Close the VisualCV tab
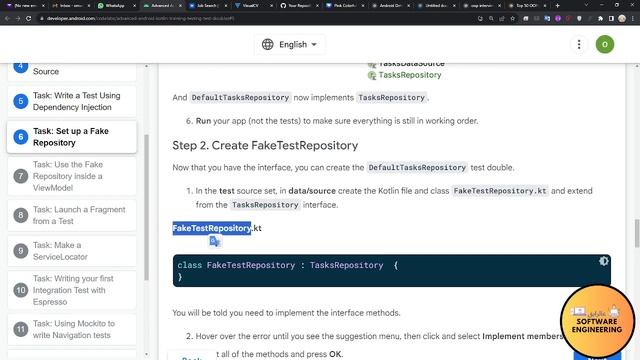Viewport: 640px width, 360px height. (272, 6)
